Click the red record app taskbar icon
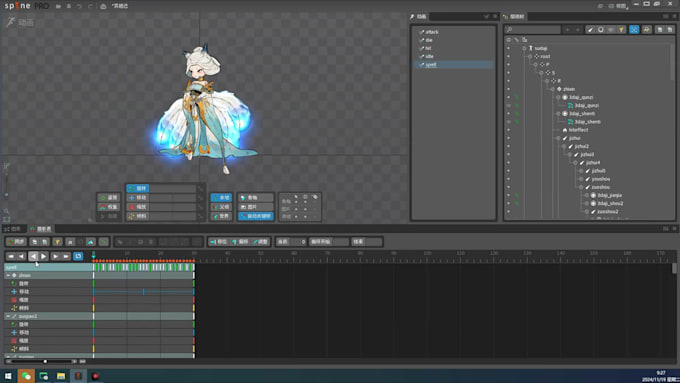Screen dimensions: 680x383 coord(95,376)
